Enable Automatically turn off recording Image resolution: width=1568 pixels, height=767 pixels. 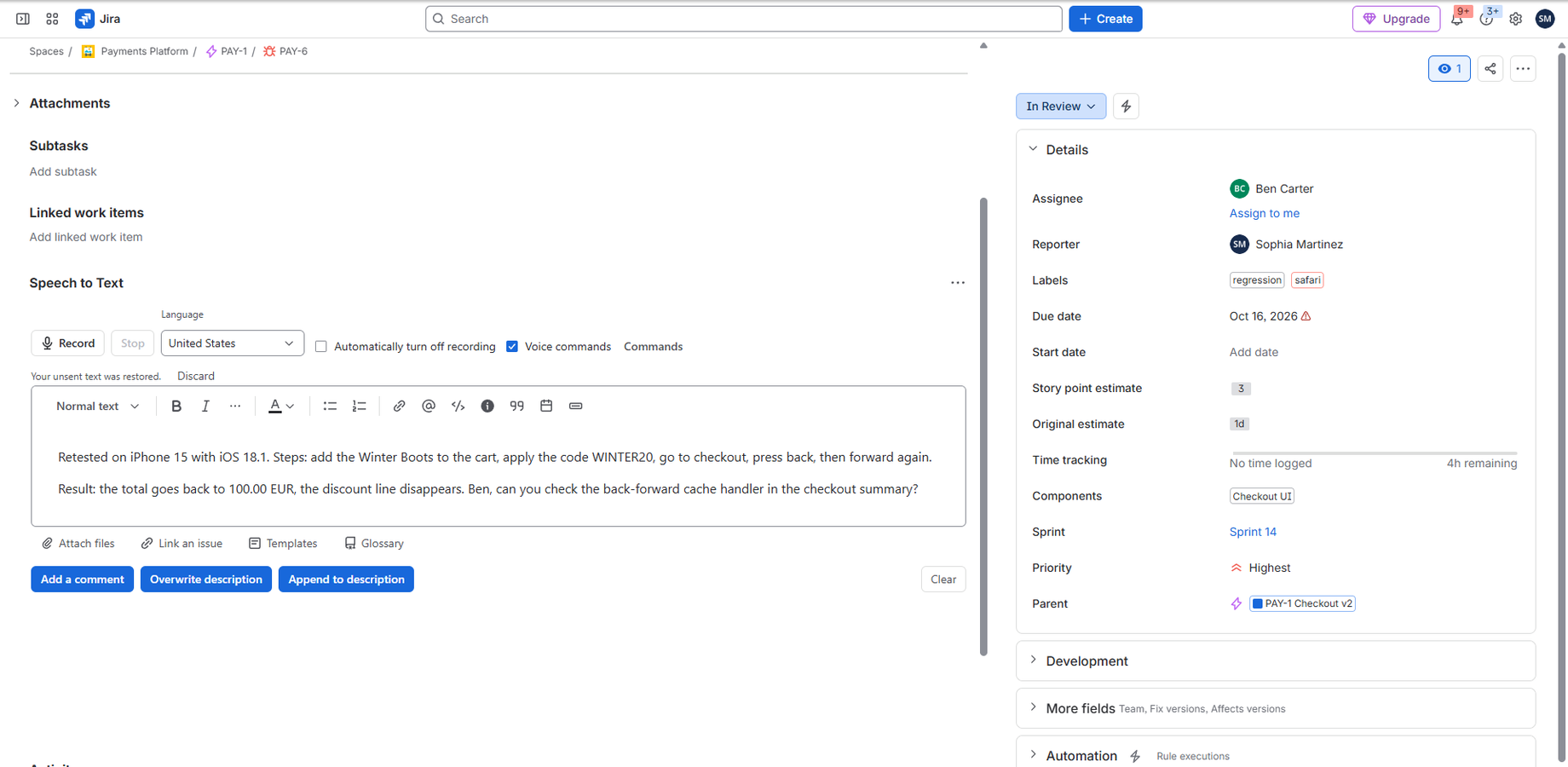click(x=321, y=347)
